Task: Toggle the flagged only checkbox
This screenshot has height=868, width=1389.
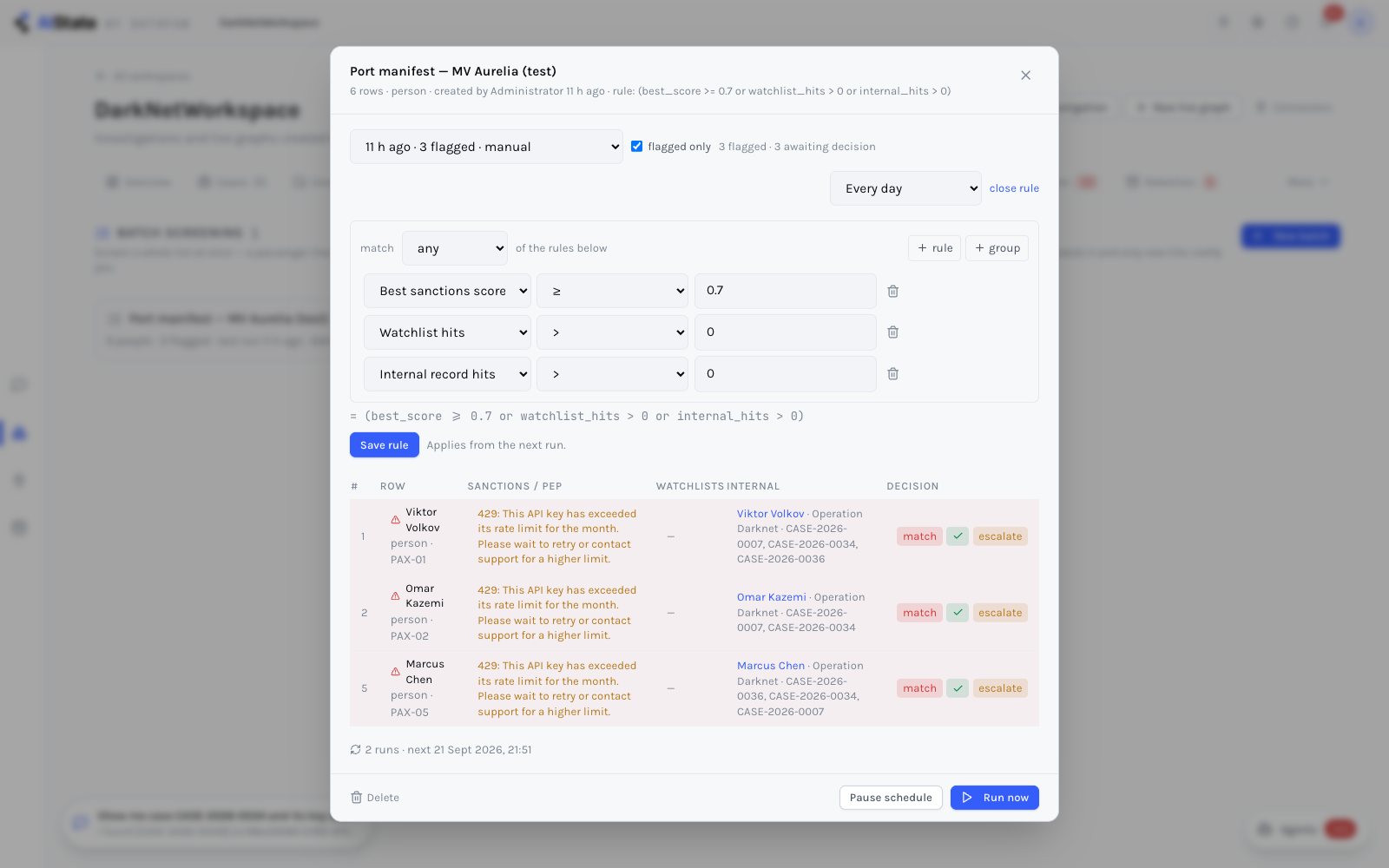Action: pos(636,146)
